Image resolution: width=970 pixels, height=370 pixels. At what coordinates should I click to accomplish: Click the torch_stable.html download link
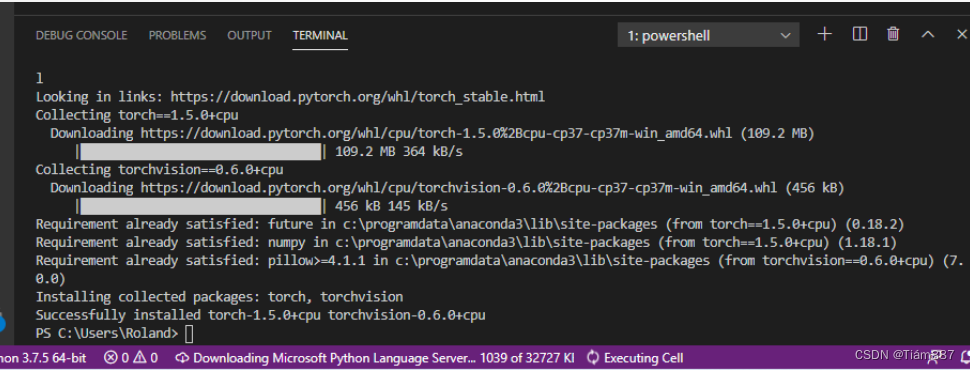coord(358,97)
